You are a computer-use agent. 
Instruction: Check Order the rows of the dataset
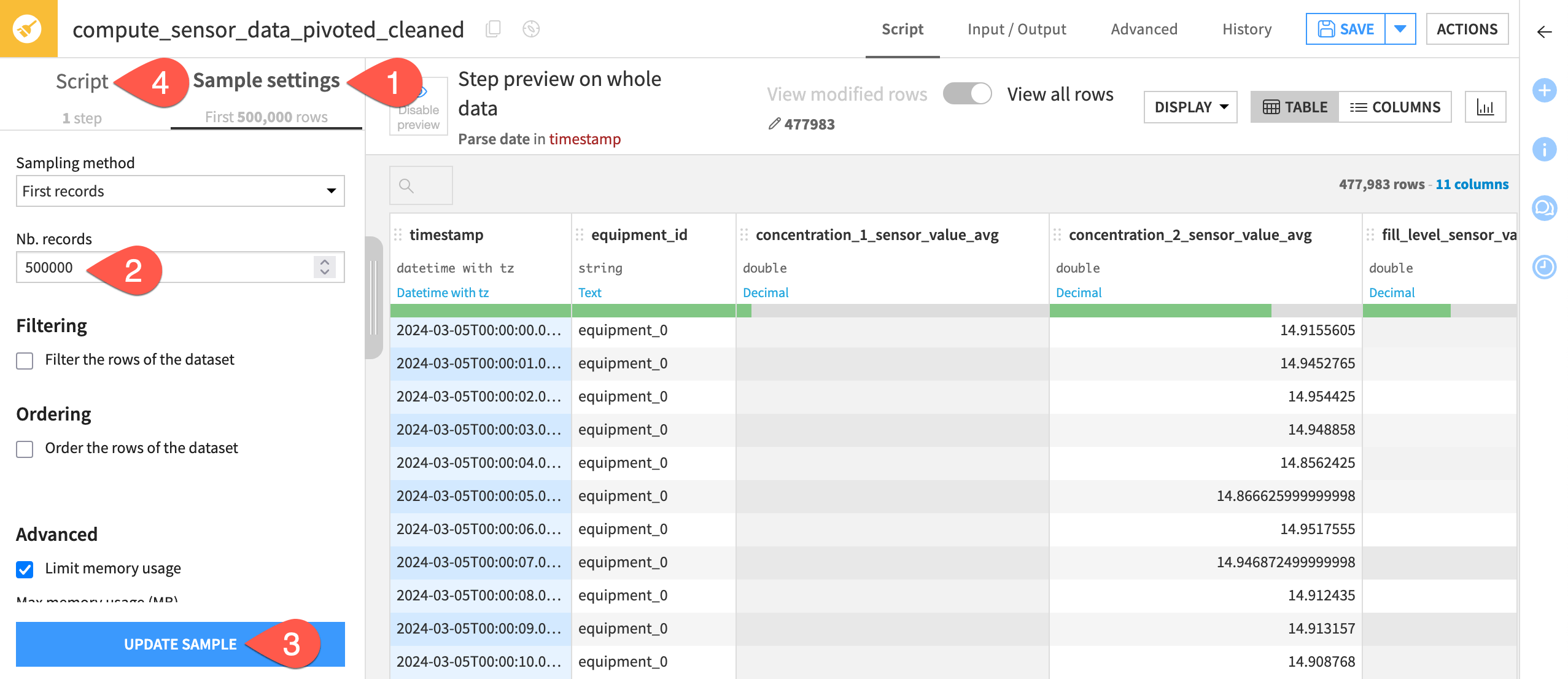(x=25, y=449)
